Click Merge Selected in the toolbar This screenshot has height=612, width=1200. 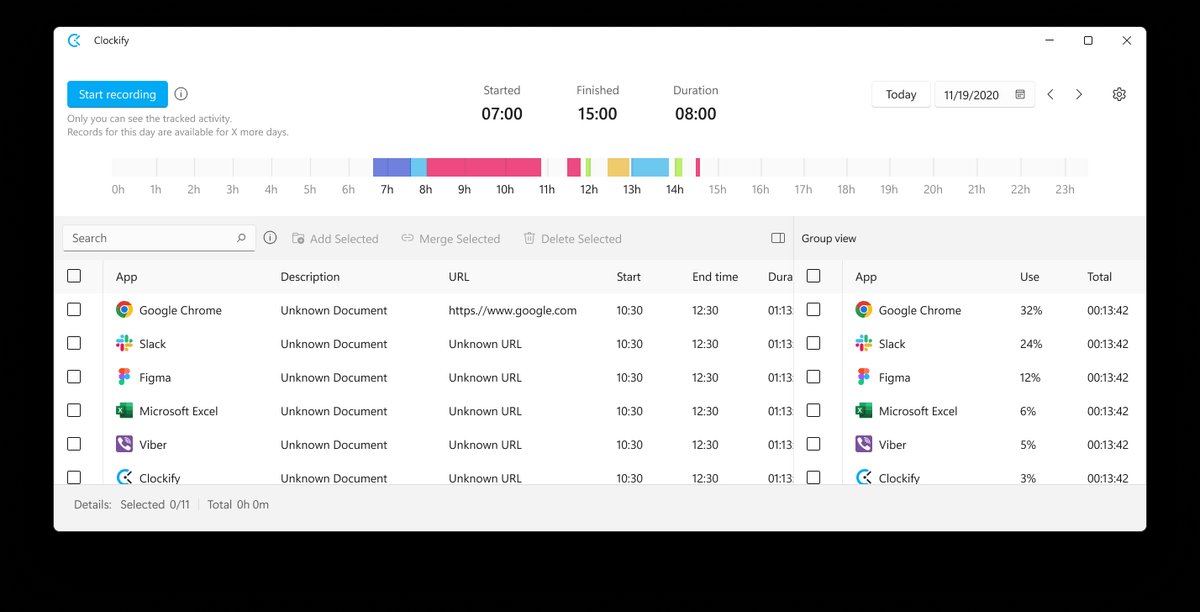click(x=450, y=239)
